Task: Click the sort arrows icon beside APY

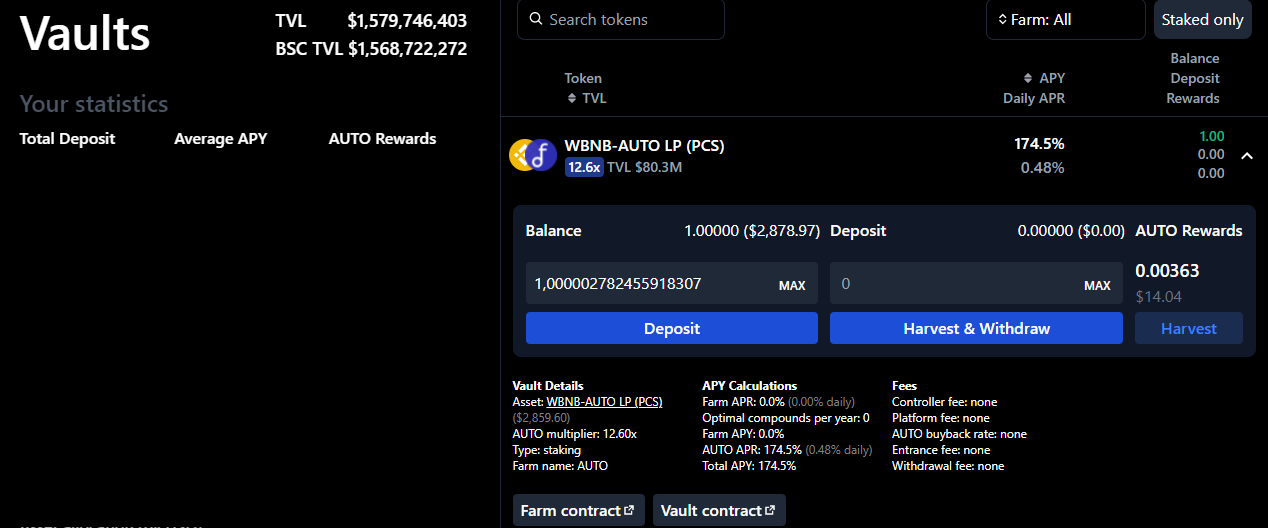Action: (1027, 78)
